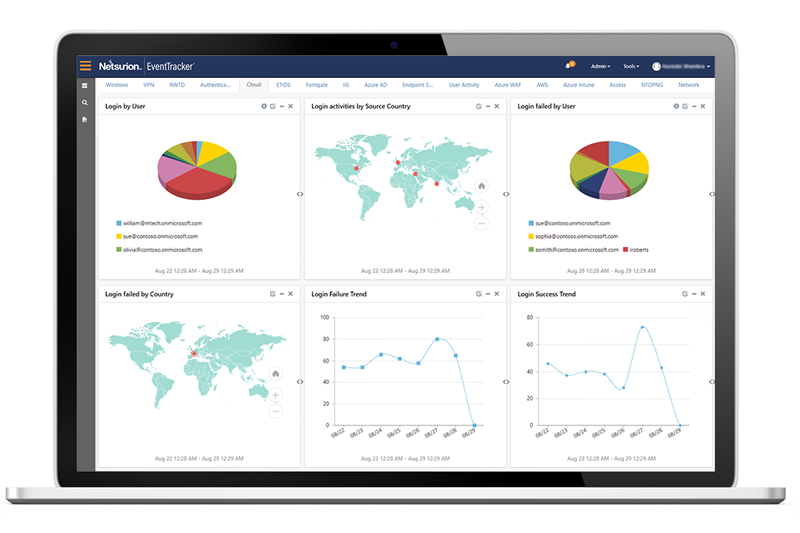This screenshot has width=800, height=533.
Task: Select the ETIDS tab
Action: (283, 85)
